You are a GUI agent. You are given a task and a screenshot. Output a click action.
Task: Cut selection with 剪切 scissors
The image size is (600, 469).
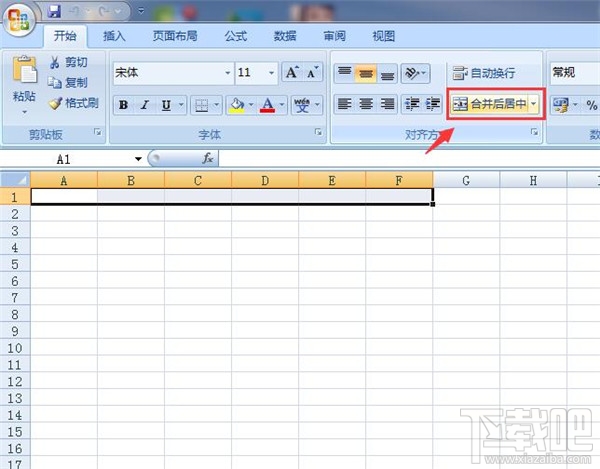pos(68,62)
